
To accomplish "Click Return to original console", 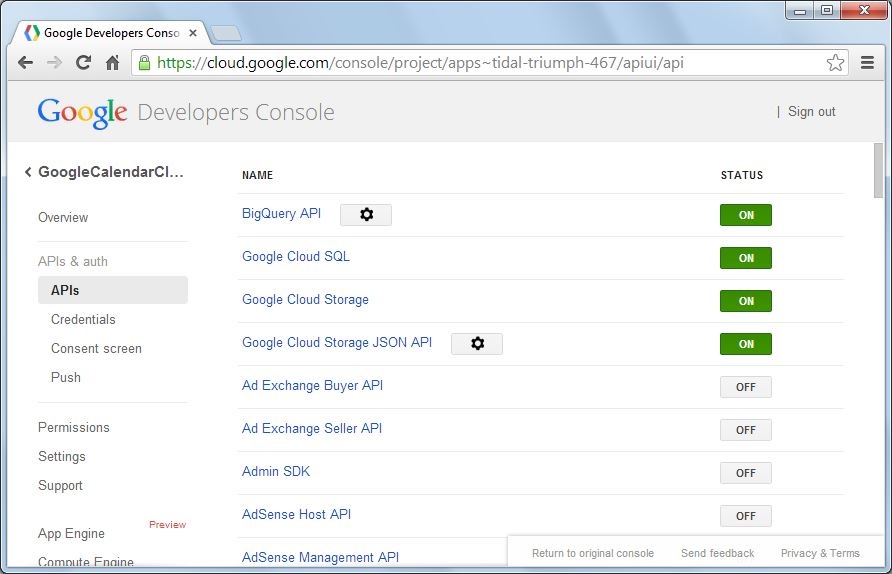I will pos(593,553).
